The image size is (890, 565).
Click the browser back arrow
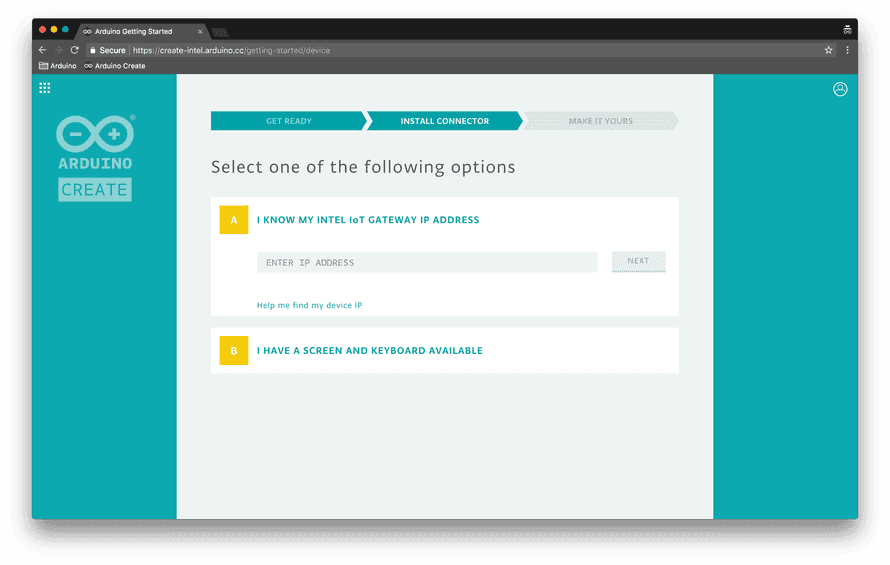pyautogui.click(x=42, y=50)
